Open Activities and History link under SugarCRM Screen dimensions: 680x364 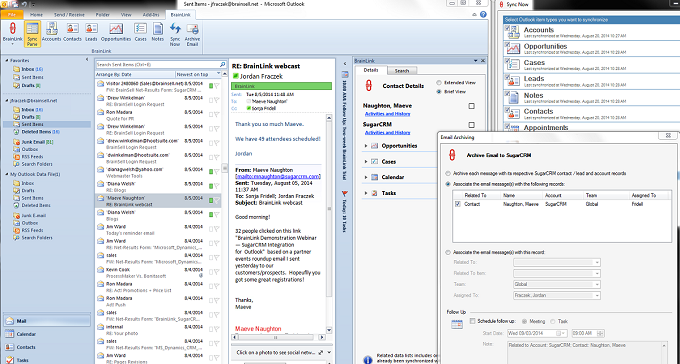pyautogui.click(x=388, y=133)
